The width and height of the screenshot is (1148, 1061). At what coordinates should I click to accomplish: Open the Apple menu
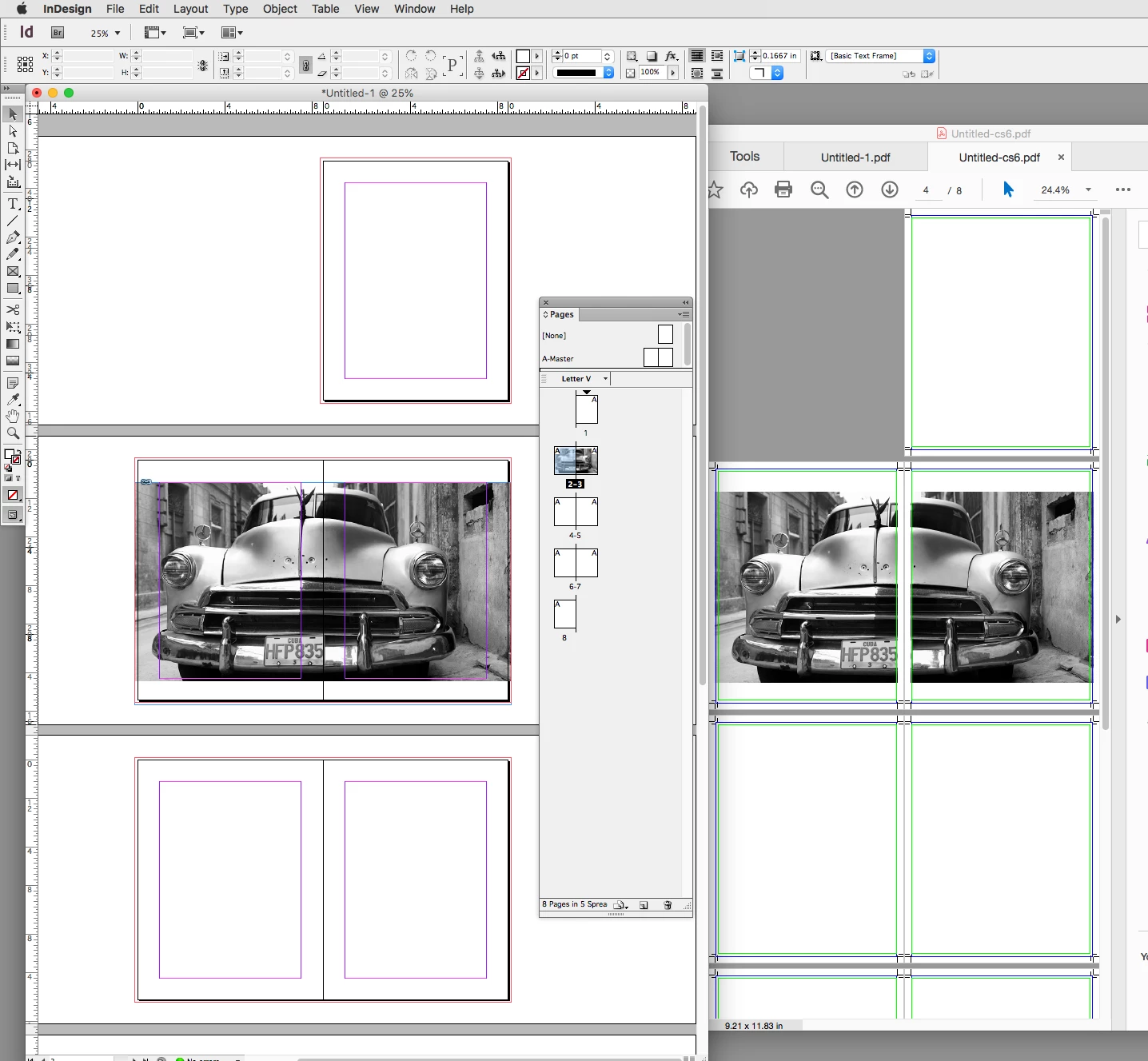point(22,9)
